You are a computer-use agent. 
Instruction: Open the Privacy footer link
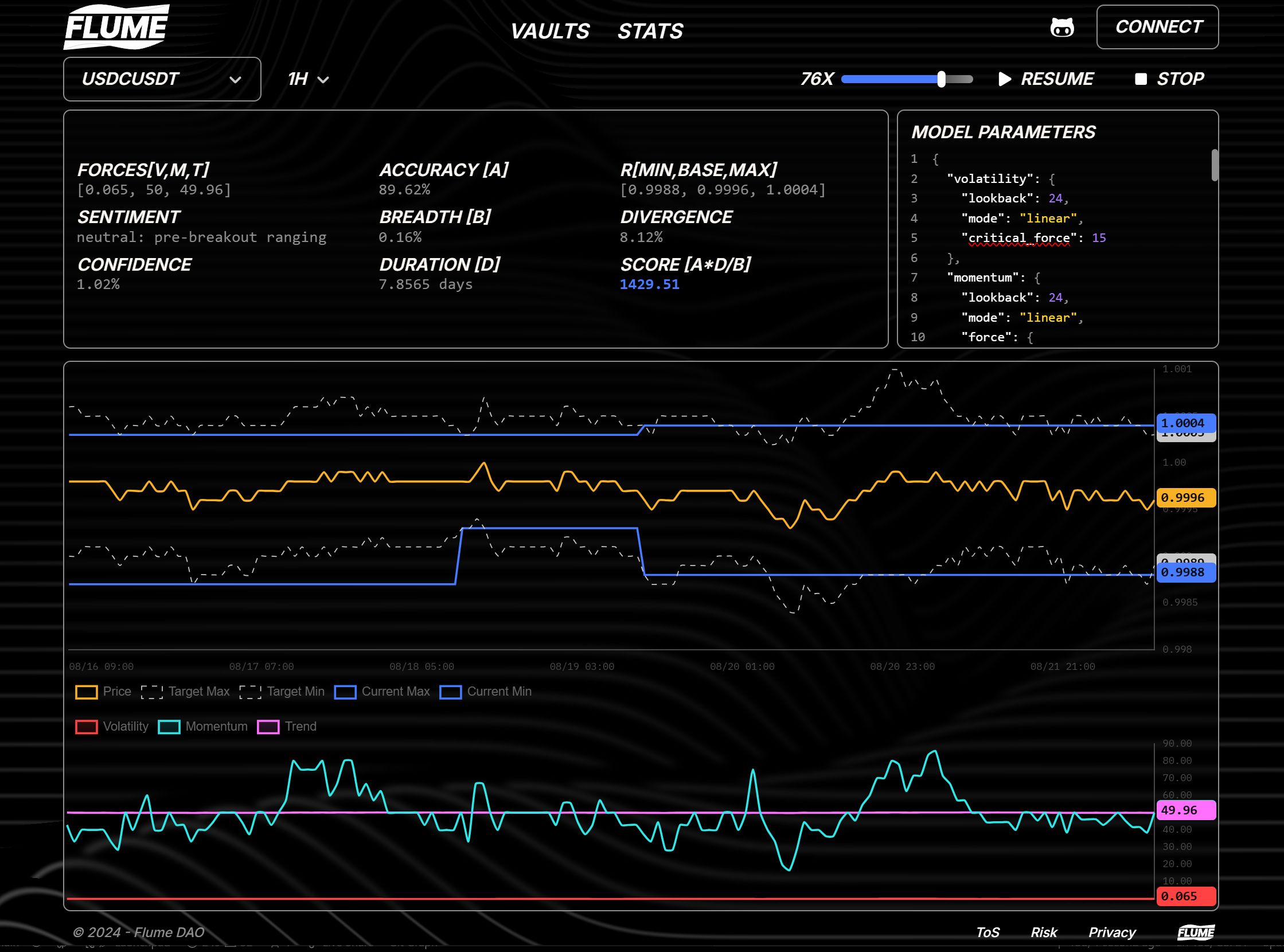coord(1112,933)
